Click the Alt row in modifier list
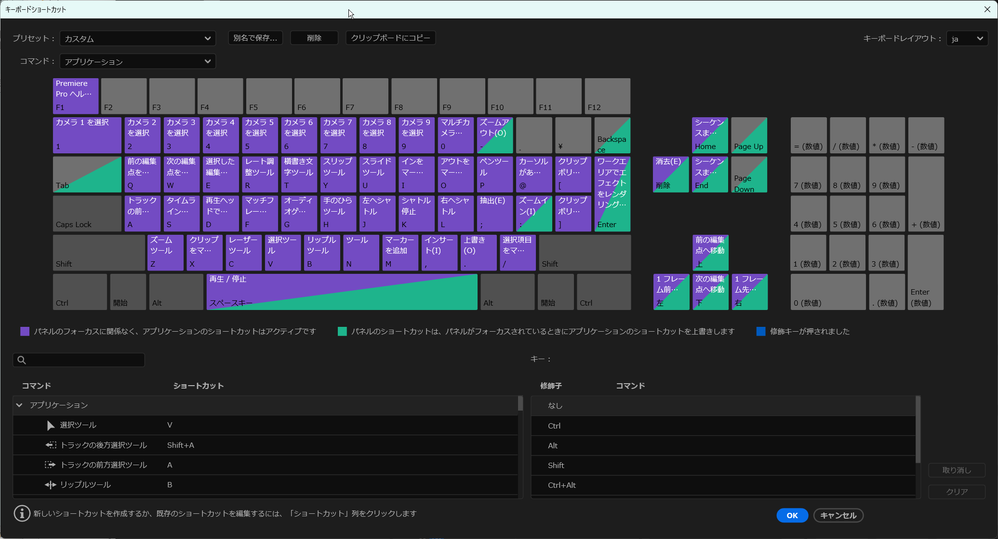998x539 pixels. pos(723,445)
